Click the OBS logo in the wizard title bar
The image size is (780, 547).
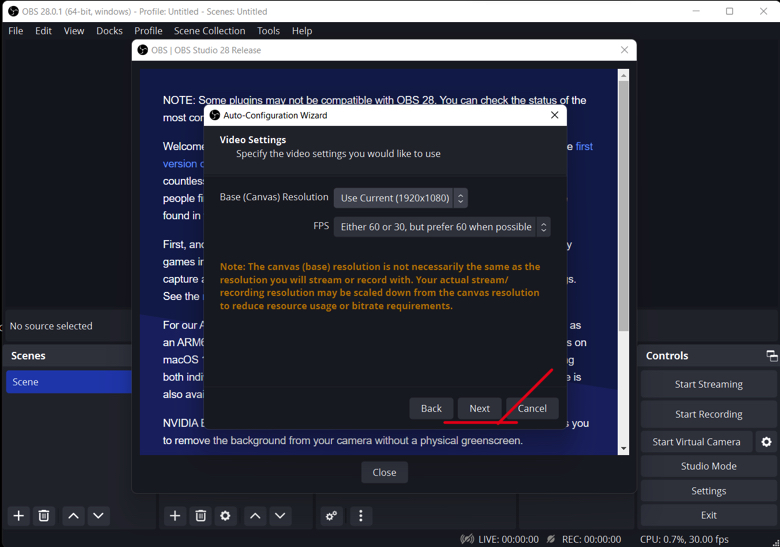click(x=215, y=115)
